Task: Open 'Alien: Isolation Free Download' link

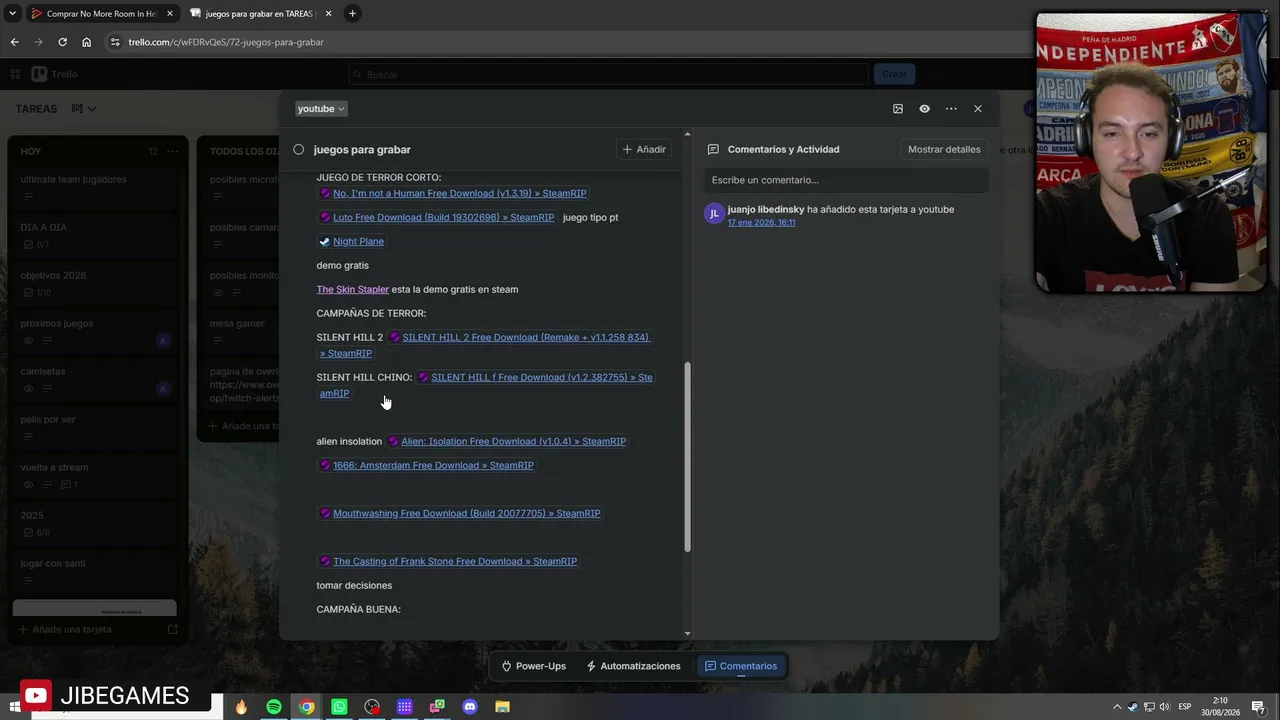Action: point(507,441)
